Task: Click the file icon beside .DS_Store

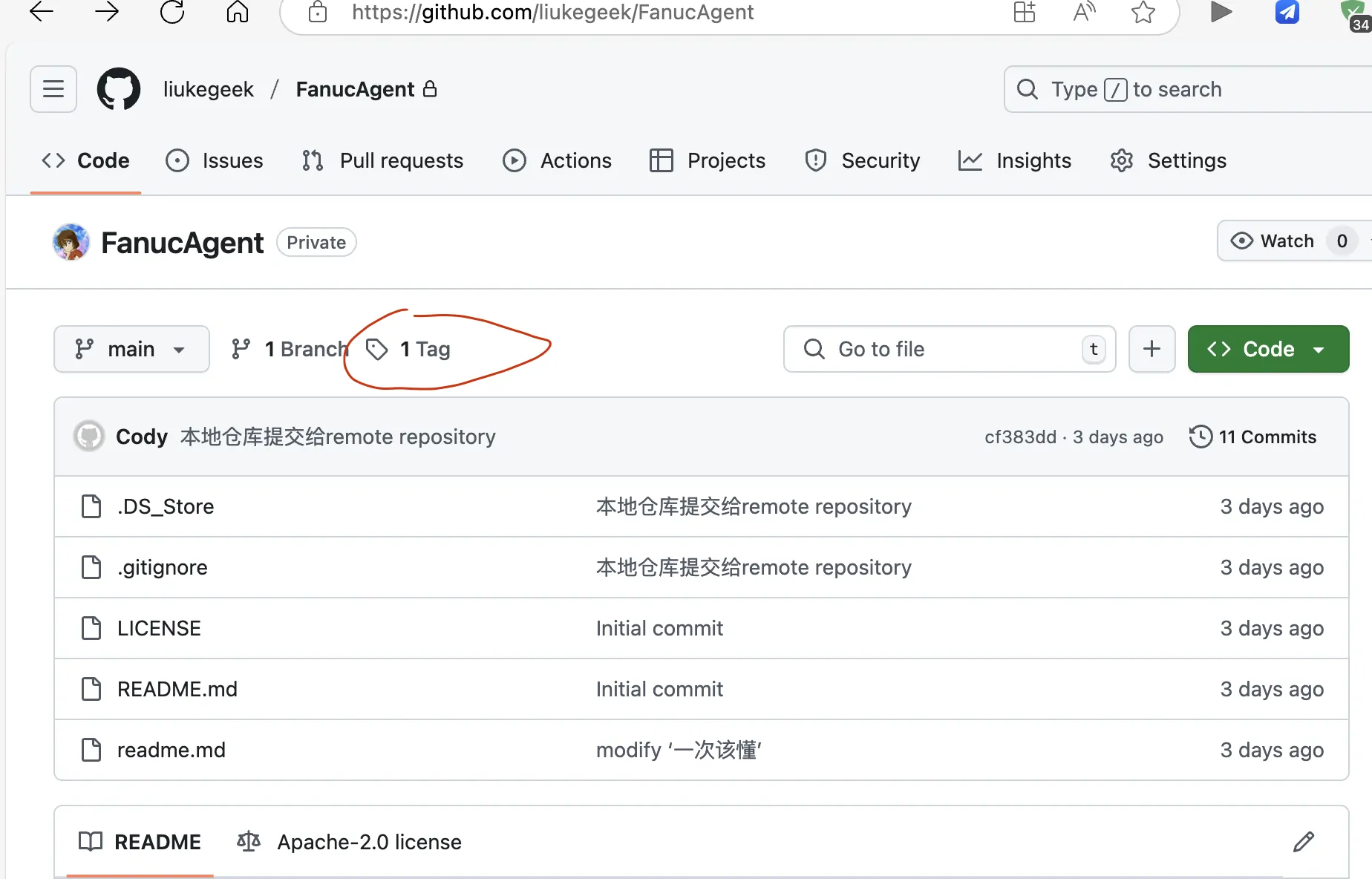Action: click(x=91, y=506)
